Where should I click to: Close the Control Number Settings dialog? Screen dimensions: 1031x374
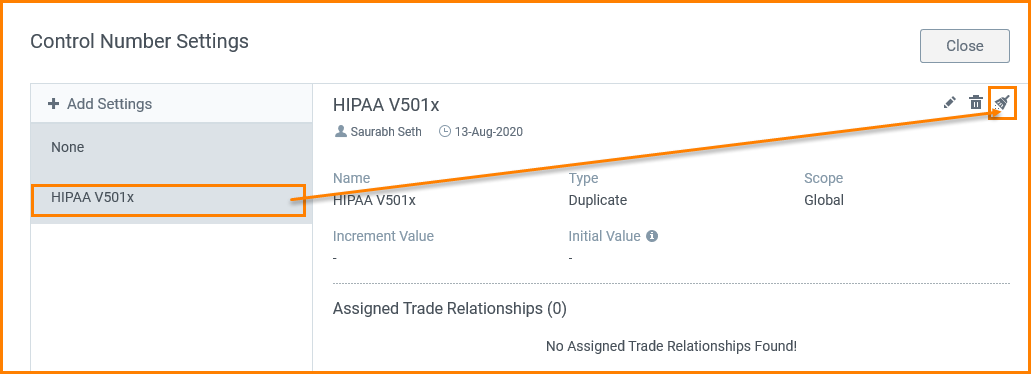[x=965, y=46]
